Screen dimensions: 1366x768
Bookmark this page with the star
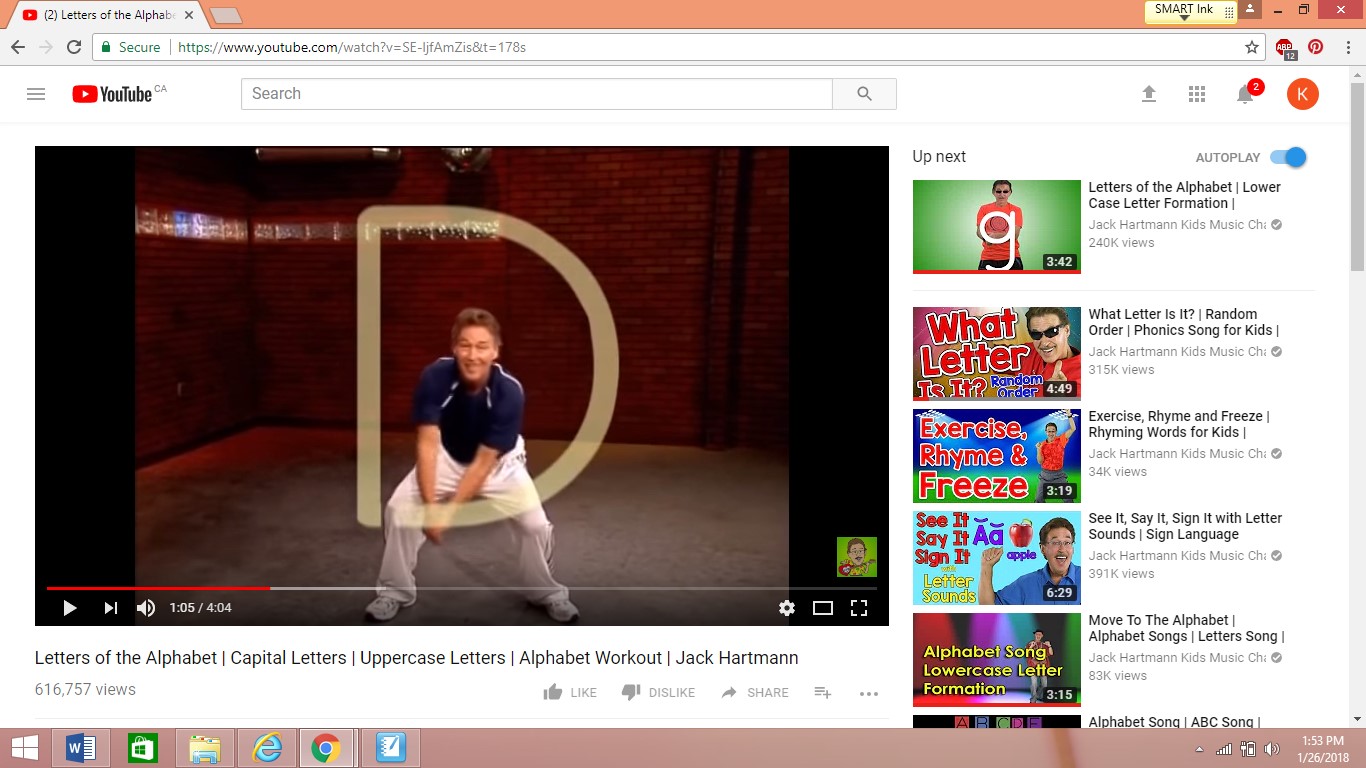tap(1252, 47)
